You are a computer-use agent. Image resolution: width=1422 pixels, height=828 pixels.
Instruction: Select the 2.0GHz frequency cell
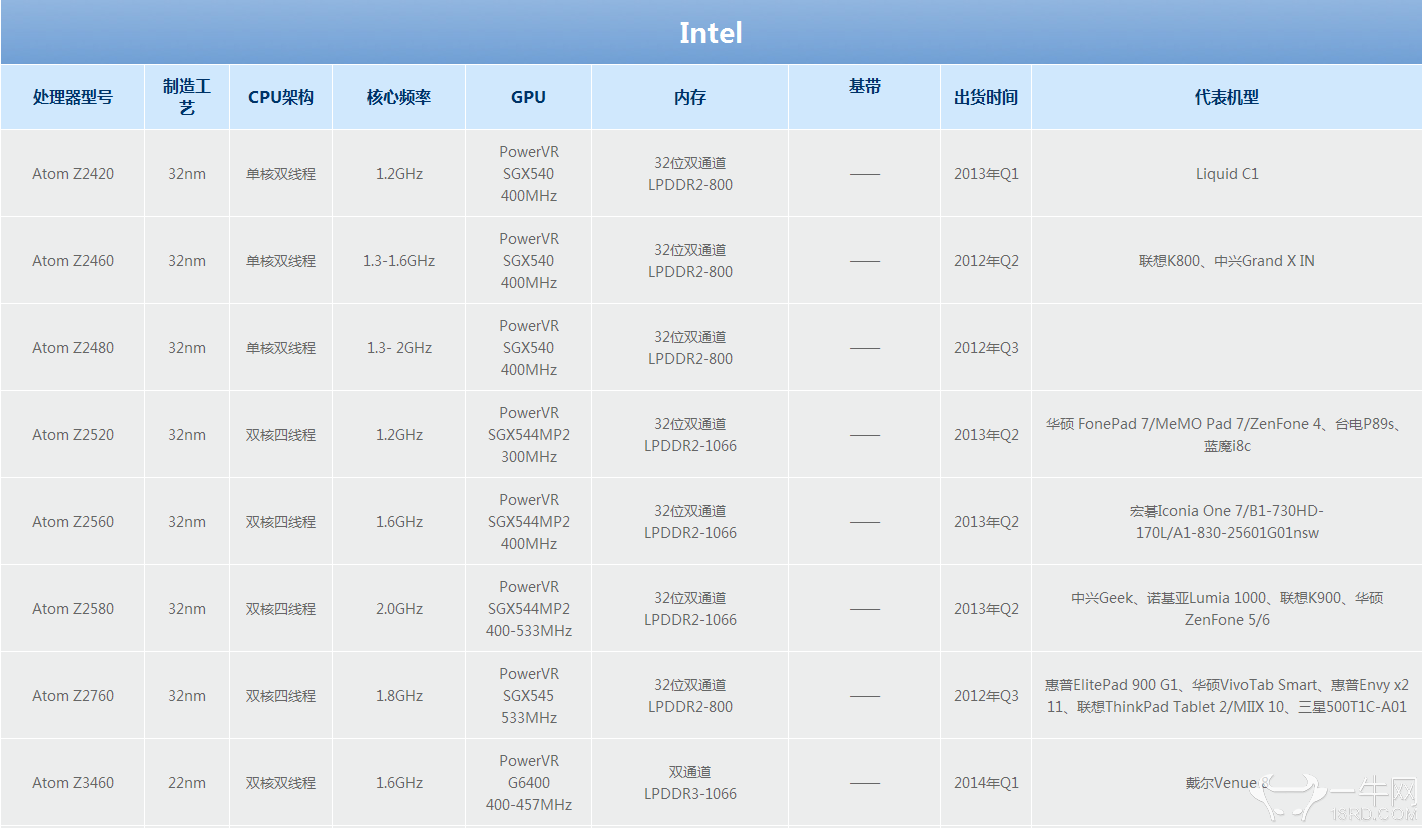399,609
